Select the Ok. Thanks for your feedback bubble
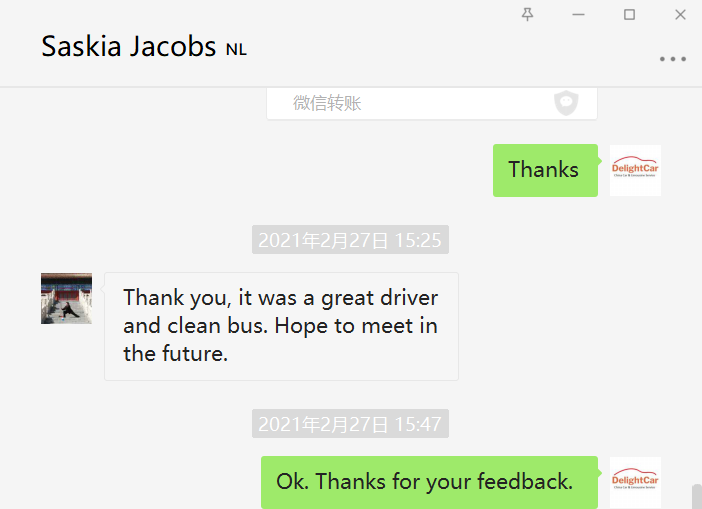Screen dimensions: 702x509 [x=429, y=482]
